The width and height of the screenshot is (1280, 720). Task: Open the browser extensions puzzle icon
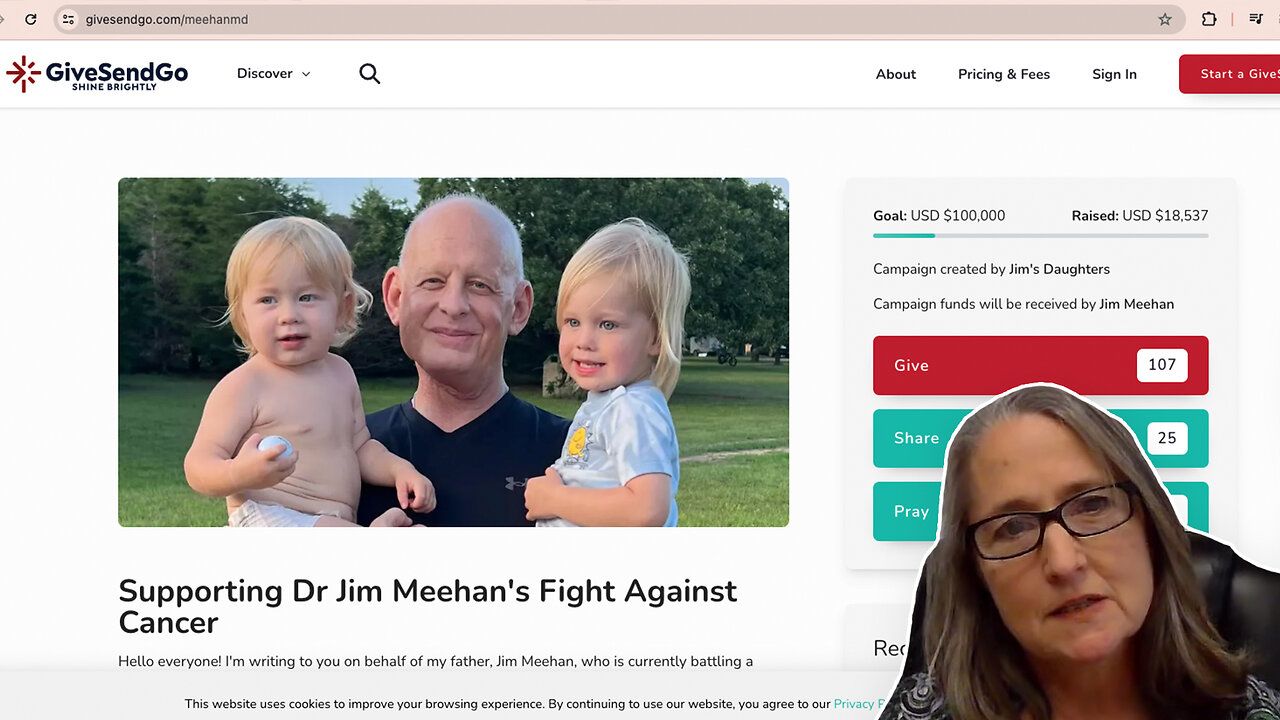point(1209,19)
